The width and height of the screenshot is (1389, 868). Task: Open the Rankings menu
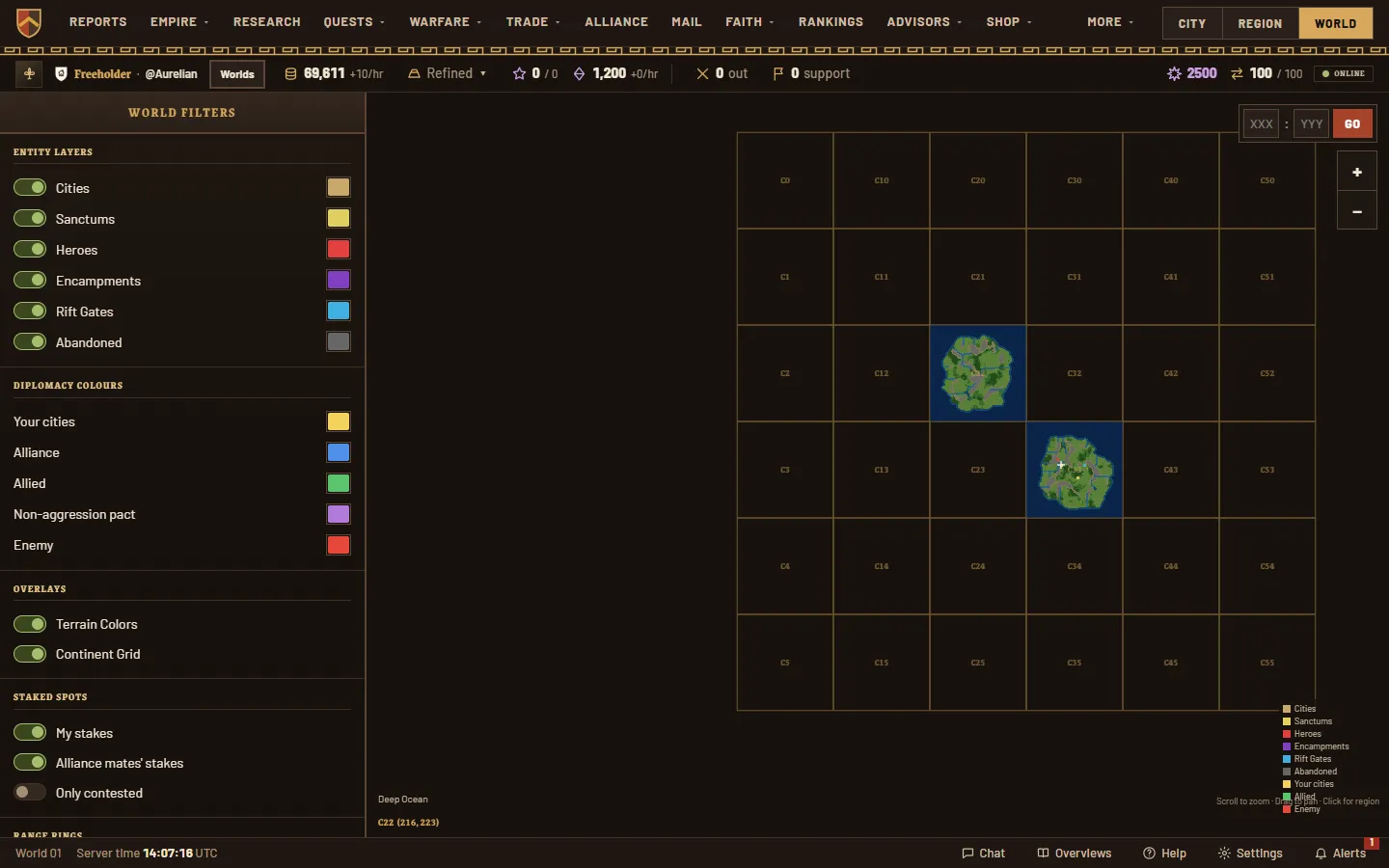point(831,21)
